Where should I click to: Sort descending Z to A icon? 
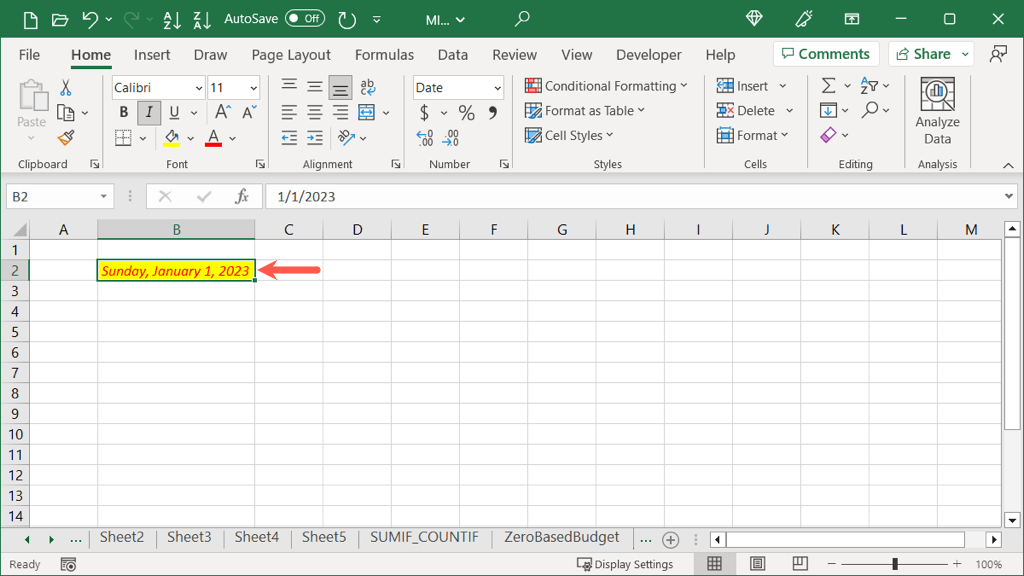[202, 20]
